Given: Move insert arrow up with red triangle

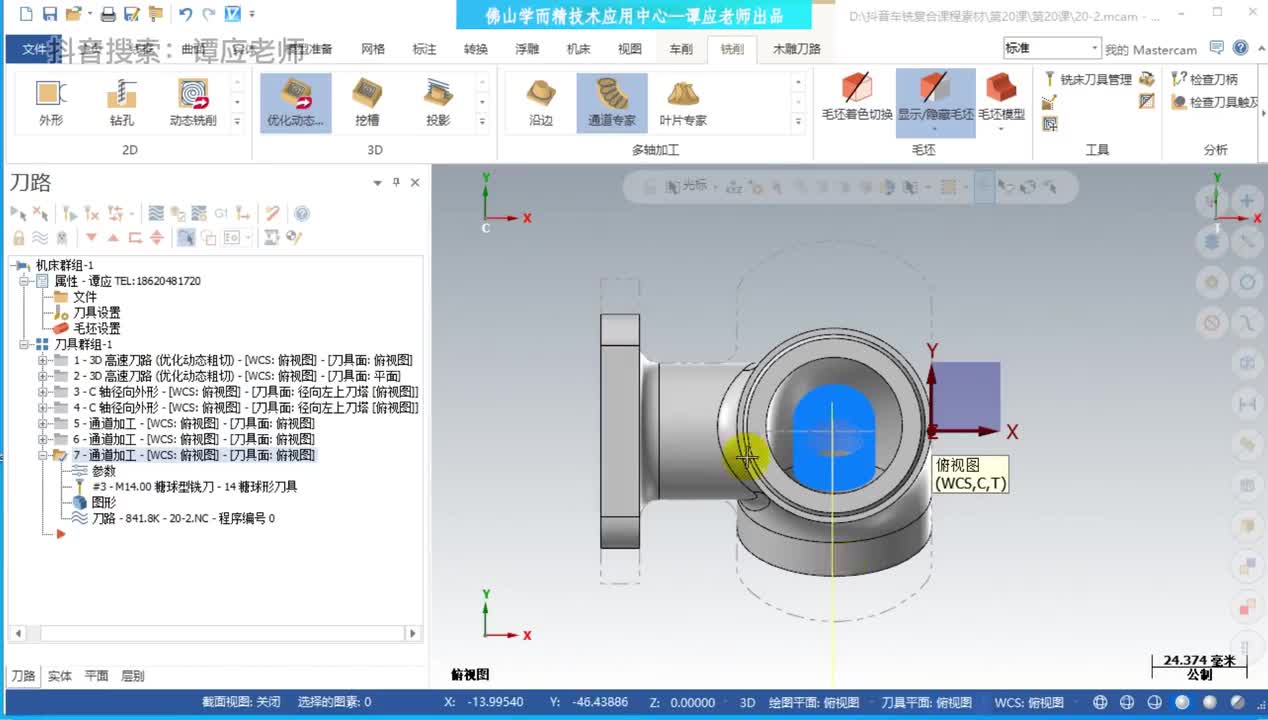Looking at the screenshot, I should pos(113,237).
